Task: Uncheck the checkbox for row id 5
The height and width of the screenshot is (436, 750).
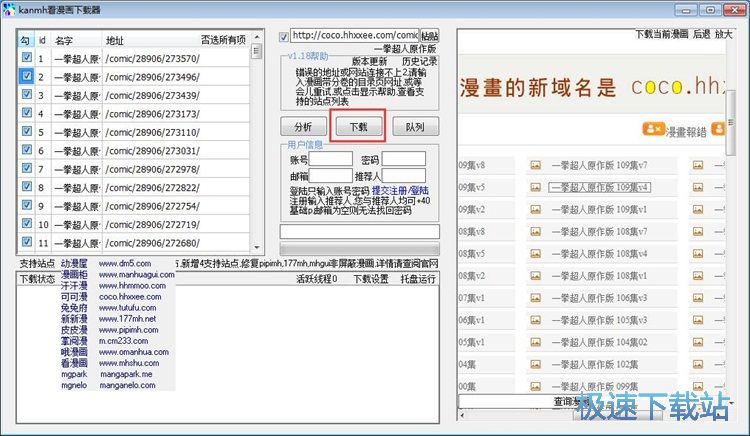Action: coord(27,131)
